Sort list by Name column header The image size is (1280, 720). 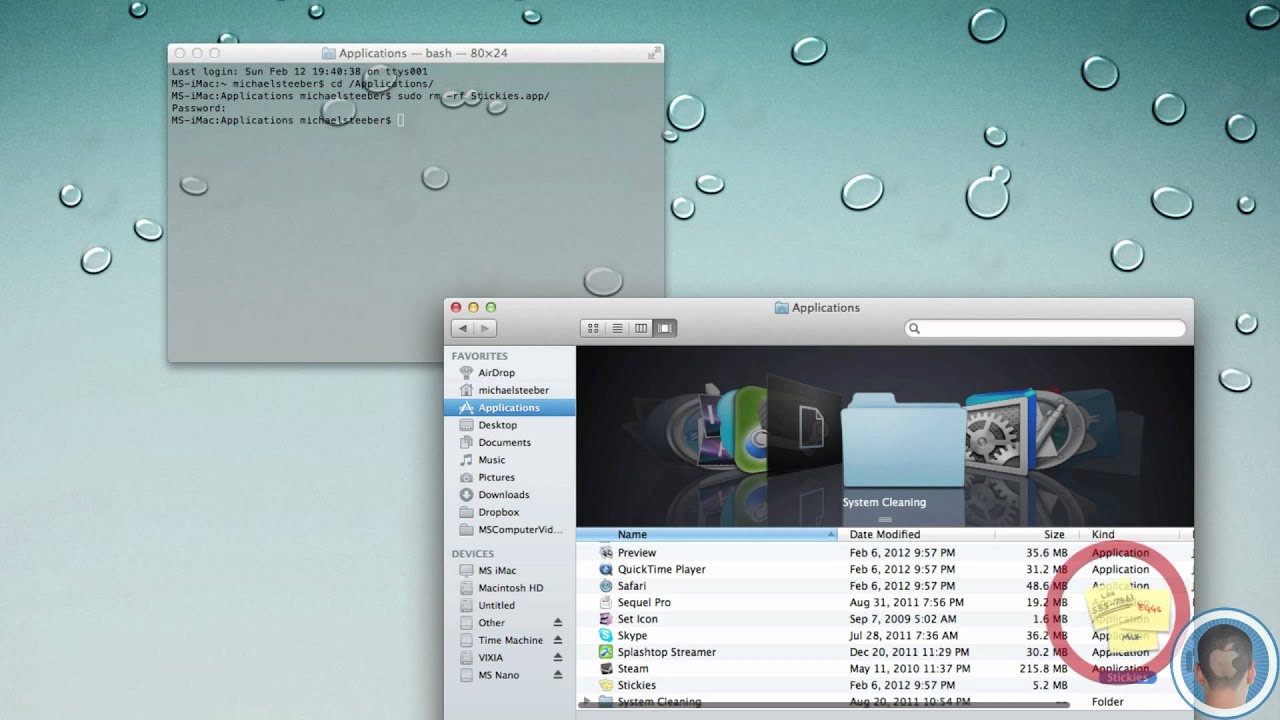tap(706, 535)
